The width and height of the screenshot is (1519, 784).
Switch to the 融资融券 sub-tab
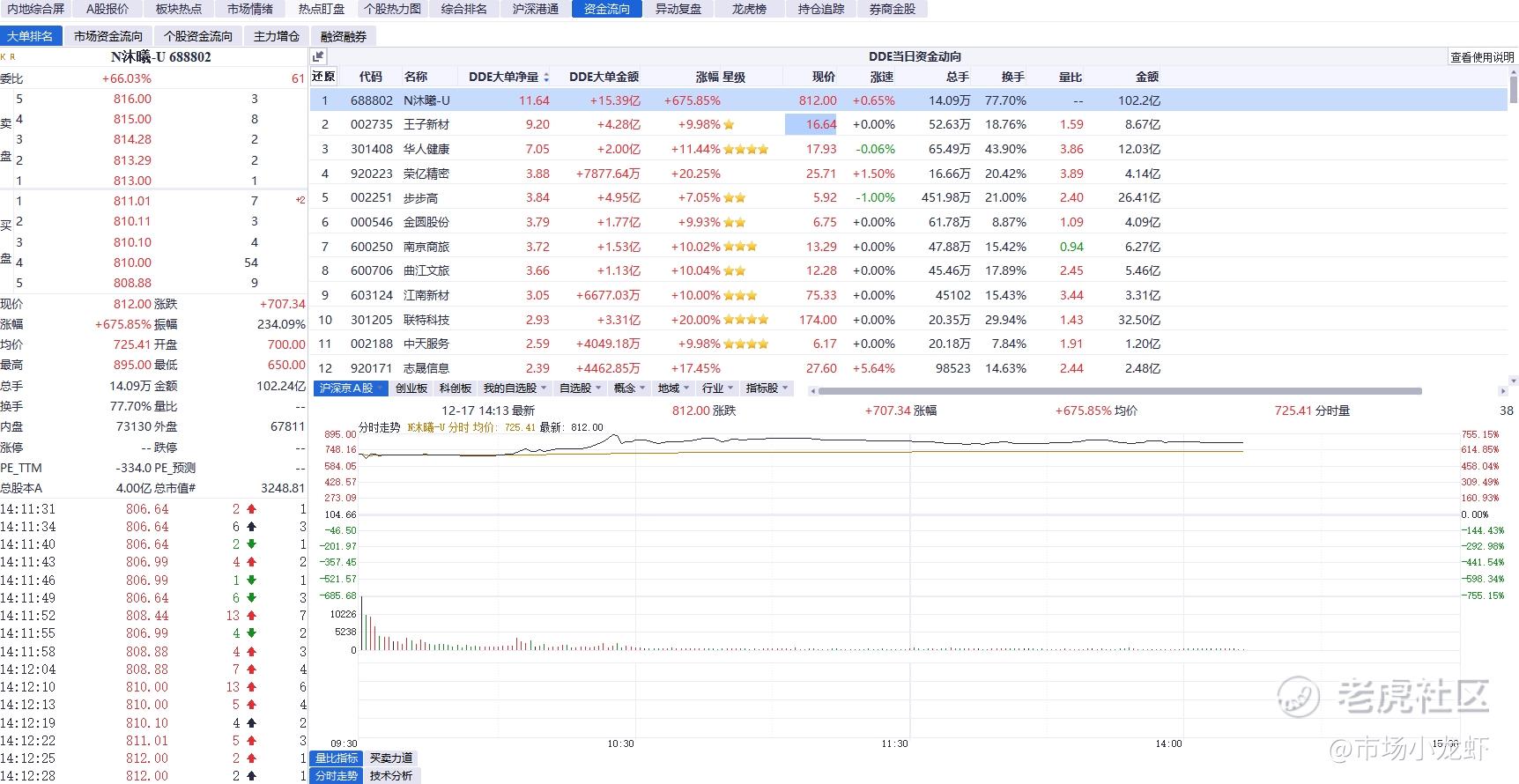[x=344, y=36]
